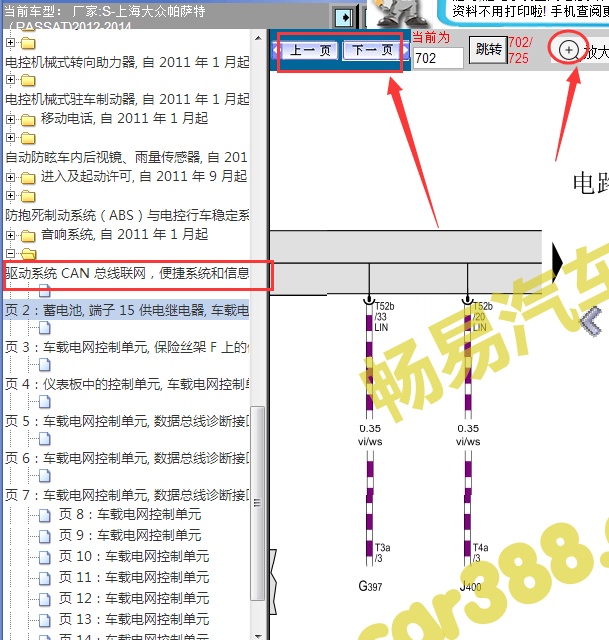The image size is (609, 640).
Task: Open 页 3：车载电网控制单元, 保险丝架 F
Action: pyautogui.click(x=127, y=347)
